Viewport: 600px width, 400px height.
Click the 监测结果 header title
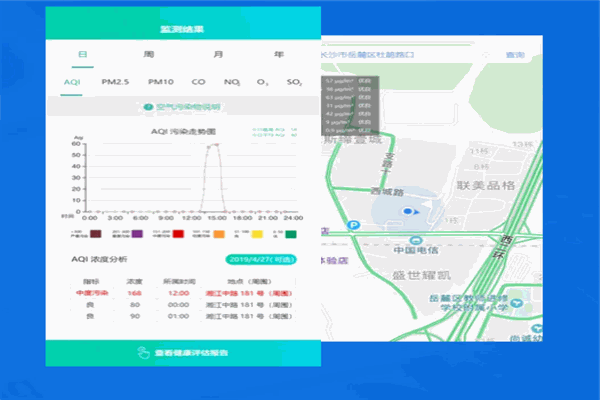coord(182,29)
